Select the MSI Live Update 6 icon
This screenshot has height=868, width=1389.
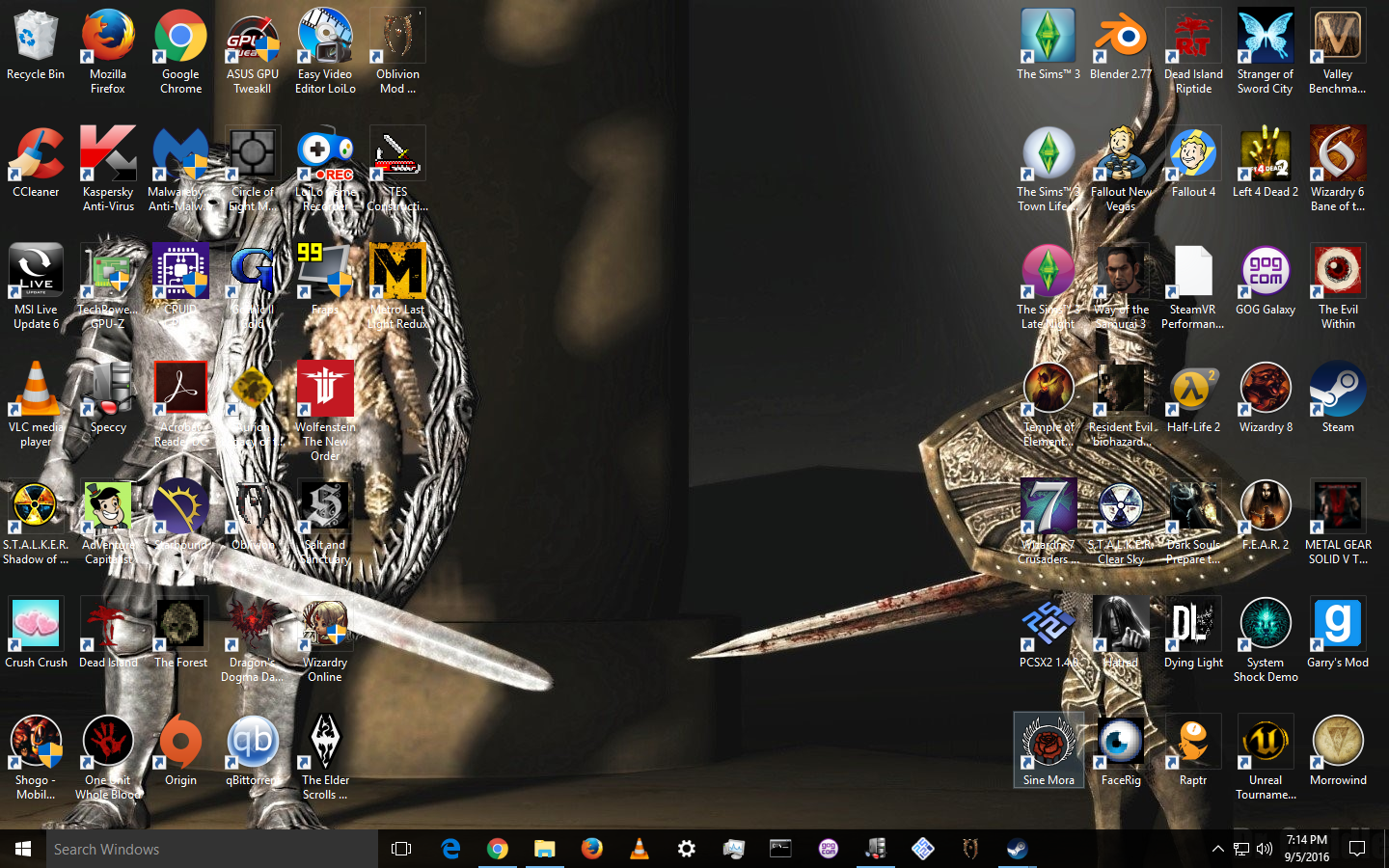(36, 287)
